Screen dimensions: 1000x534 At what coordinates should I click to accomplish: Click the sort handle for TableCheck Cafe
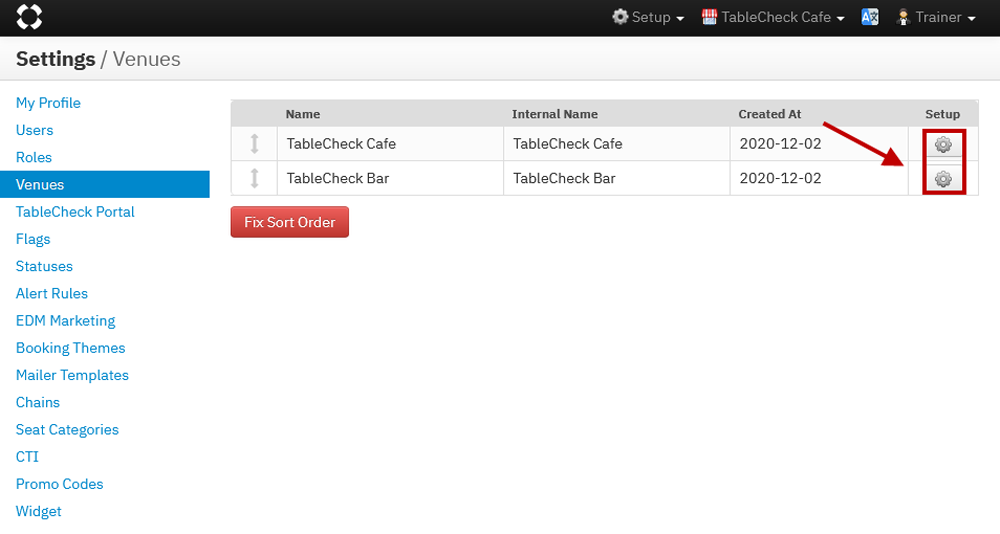tap(254, 144)
